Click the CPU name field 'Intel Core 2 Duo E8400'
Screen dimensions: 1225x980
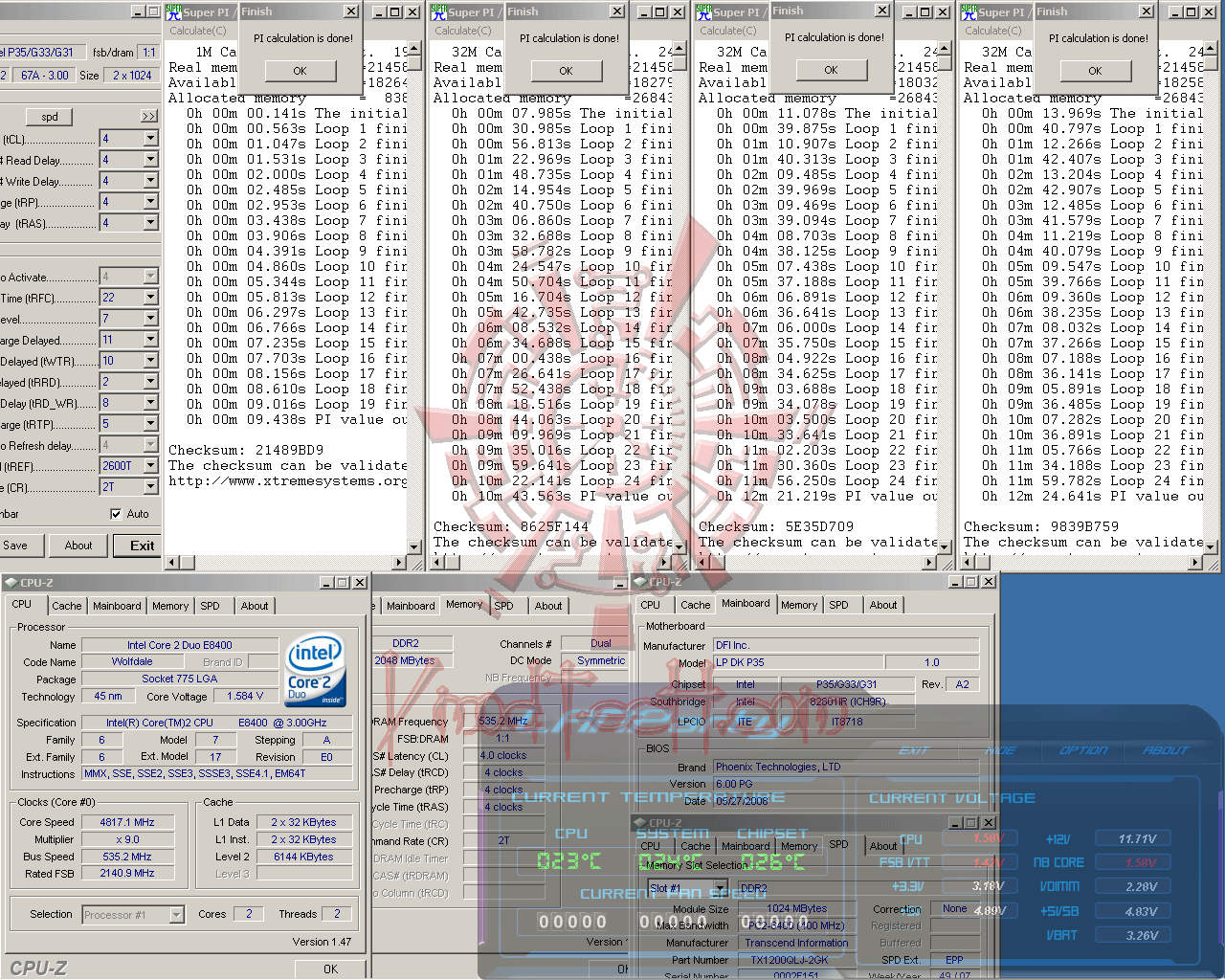(x=180, y=645)
